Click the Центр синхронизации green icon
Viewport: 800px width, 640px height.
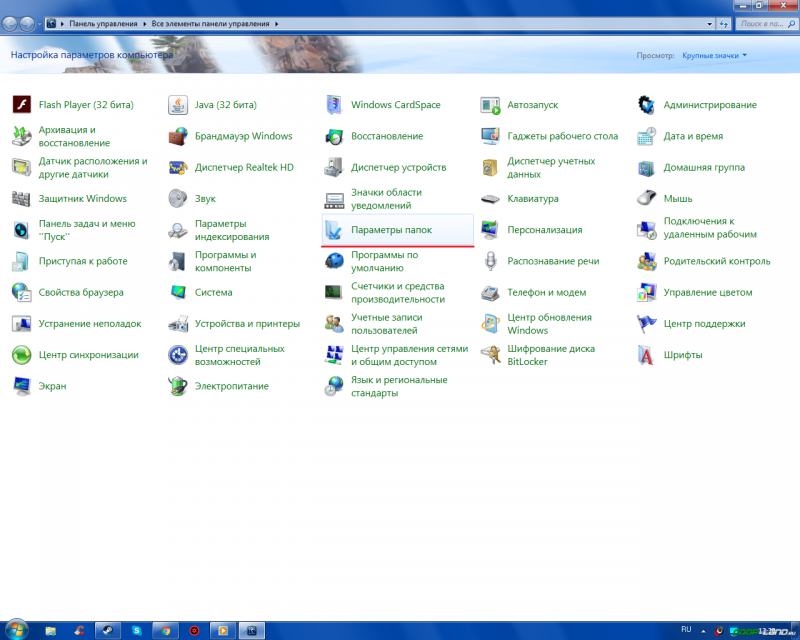tap(21, 355)
